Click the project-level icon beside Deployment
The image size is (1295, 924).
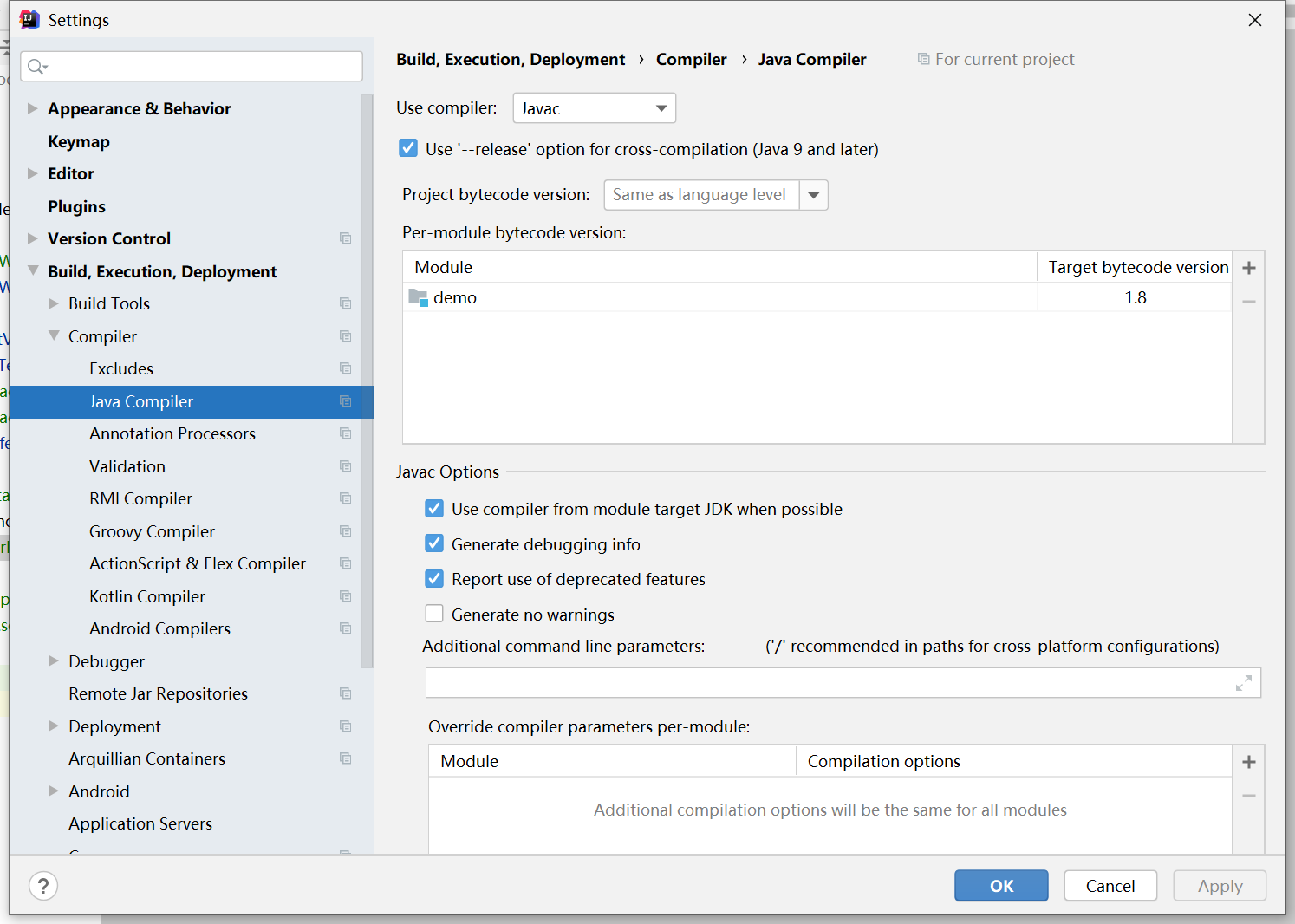346,726
